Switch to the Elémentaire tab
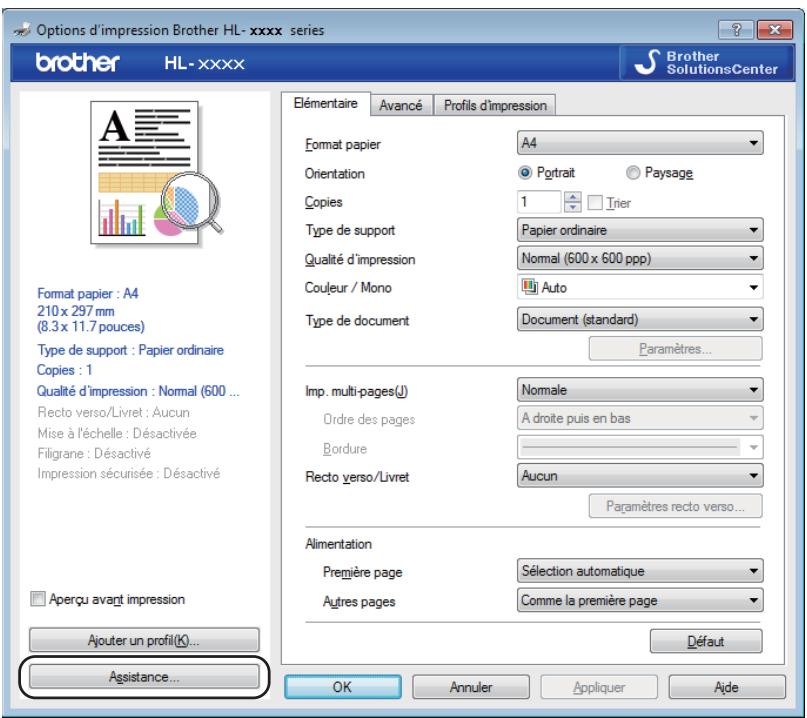Image resolution: width=807 pixels, height=718 pixels. [326, 103]
